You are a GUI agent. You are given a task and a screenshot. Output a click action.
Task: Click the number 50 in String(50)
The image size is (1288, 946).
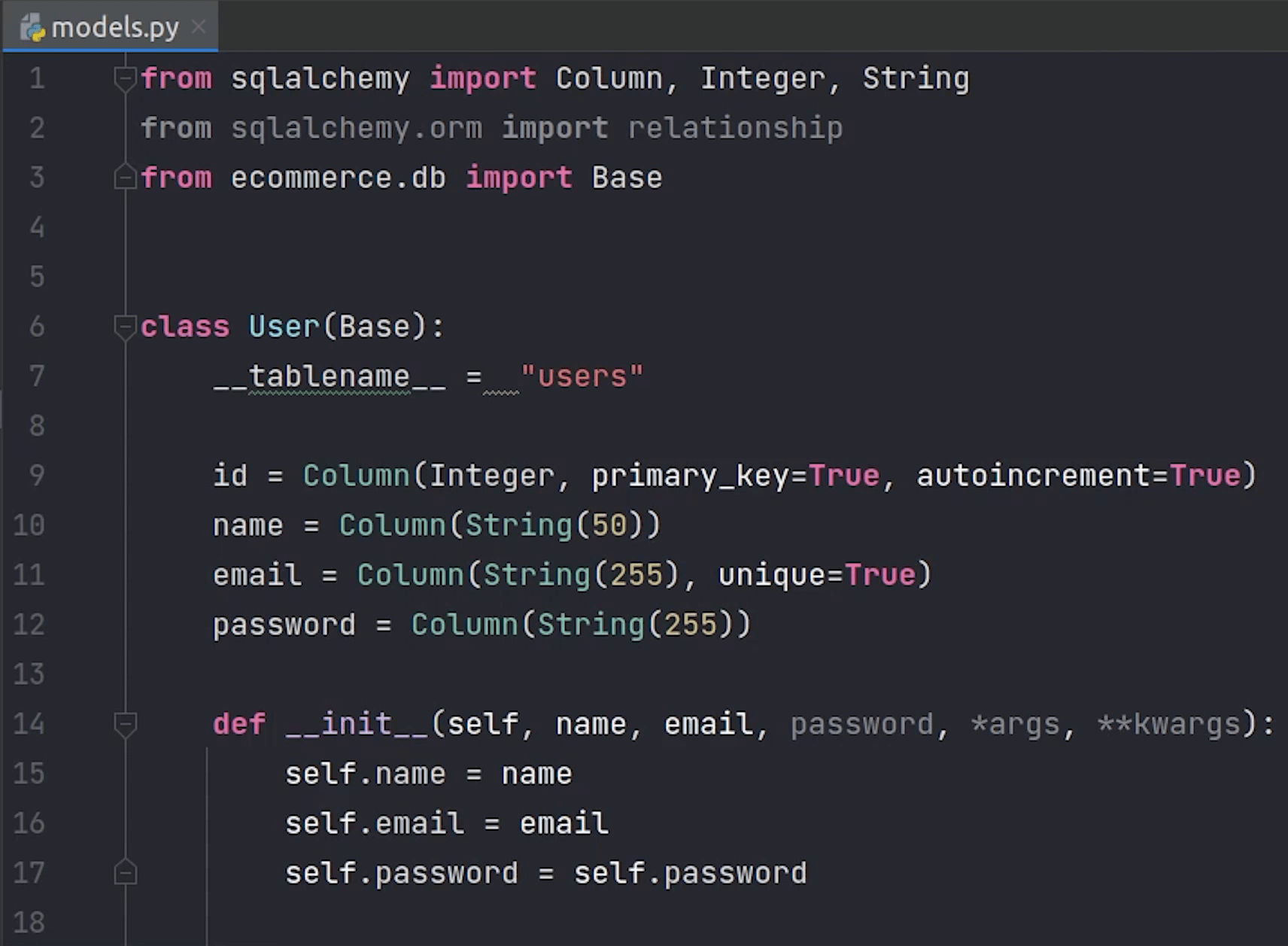(x=609, y=525)
